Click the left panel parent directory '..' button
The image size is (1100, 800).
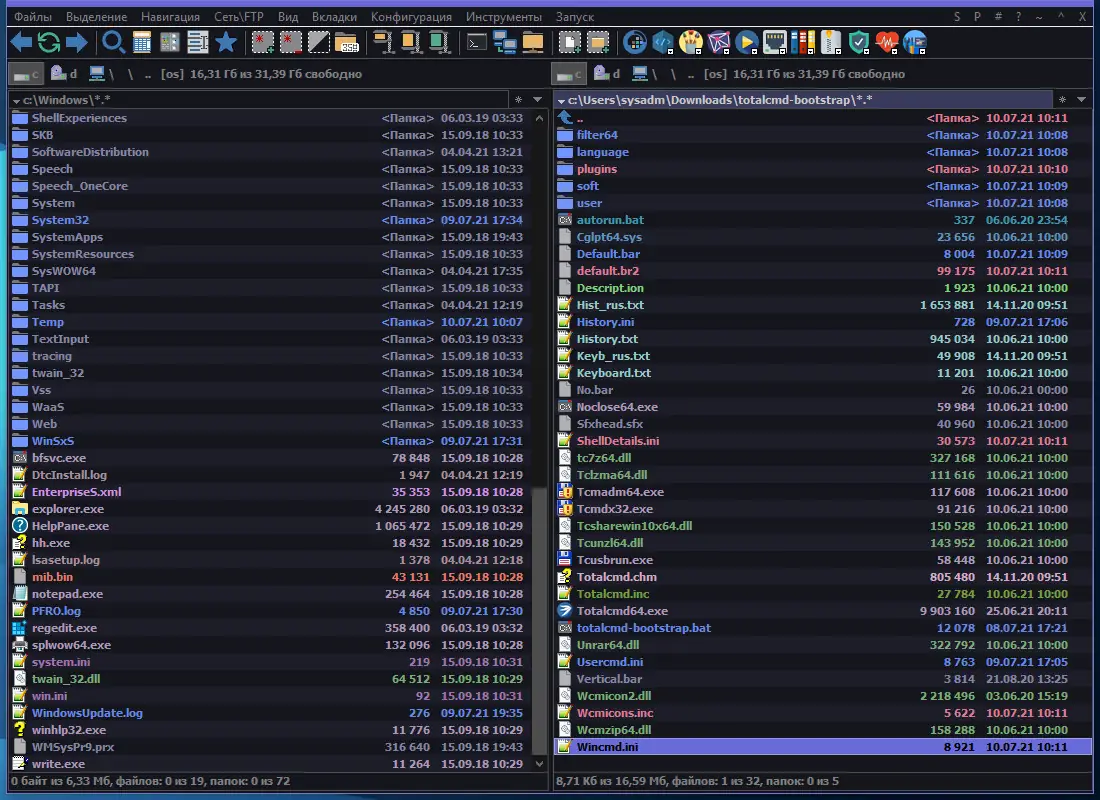click(x=148, y=74)
